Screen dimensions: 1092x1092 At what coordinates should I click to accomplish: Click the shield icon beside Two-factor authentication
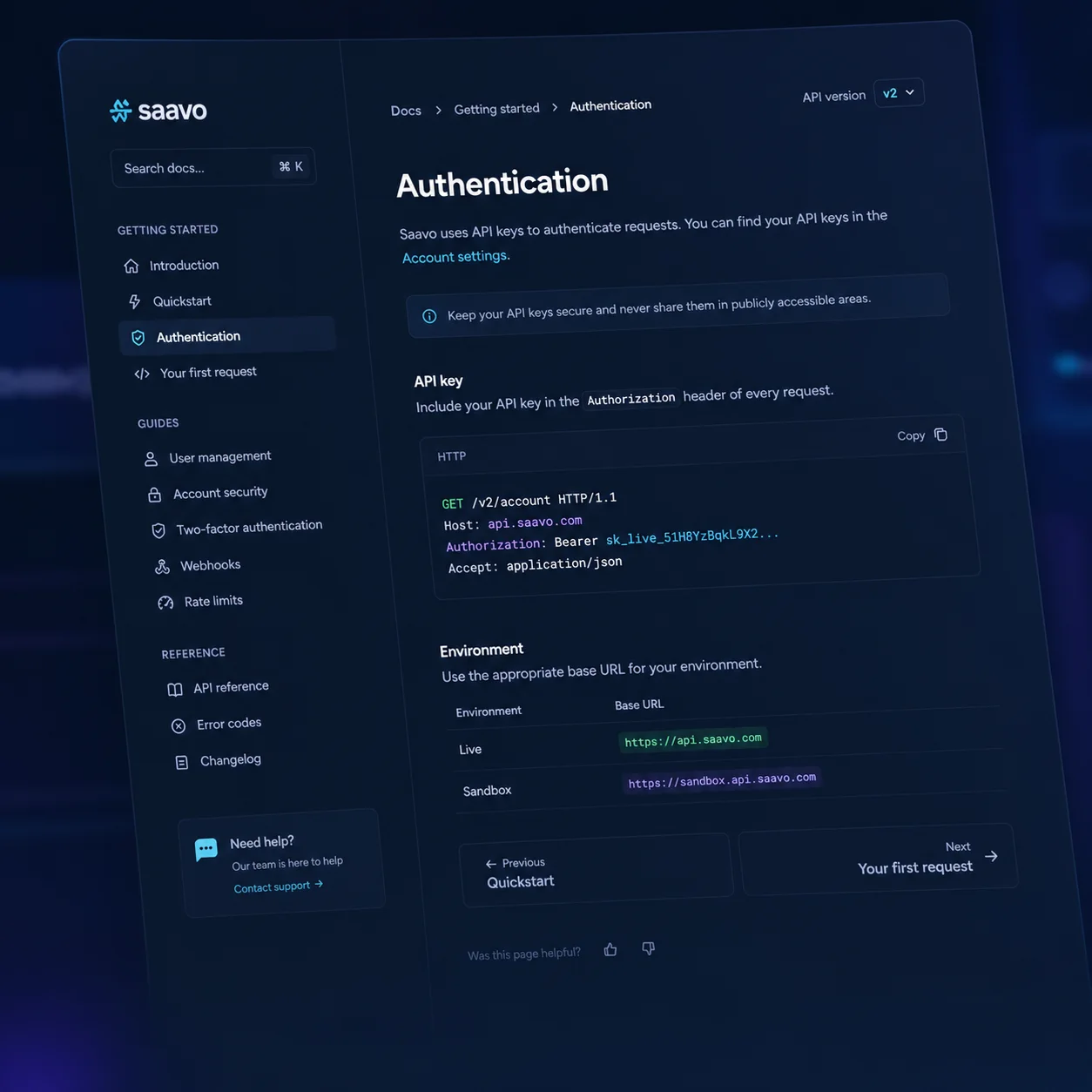pyautogui.click(x=158, y=530)
